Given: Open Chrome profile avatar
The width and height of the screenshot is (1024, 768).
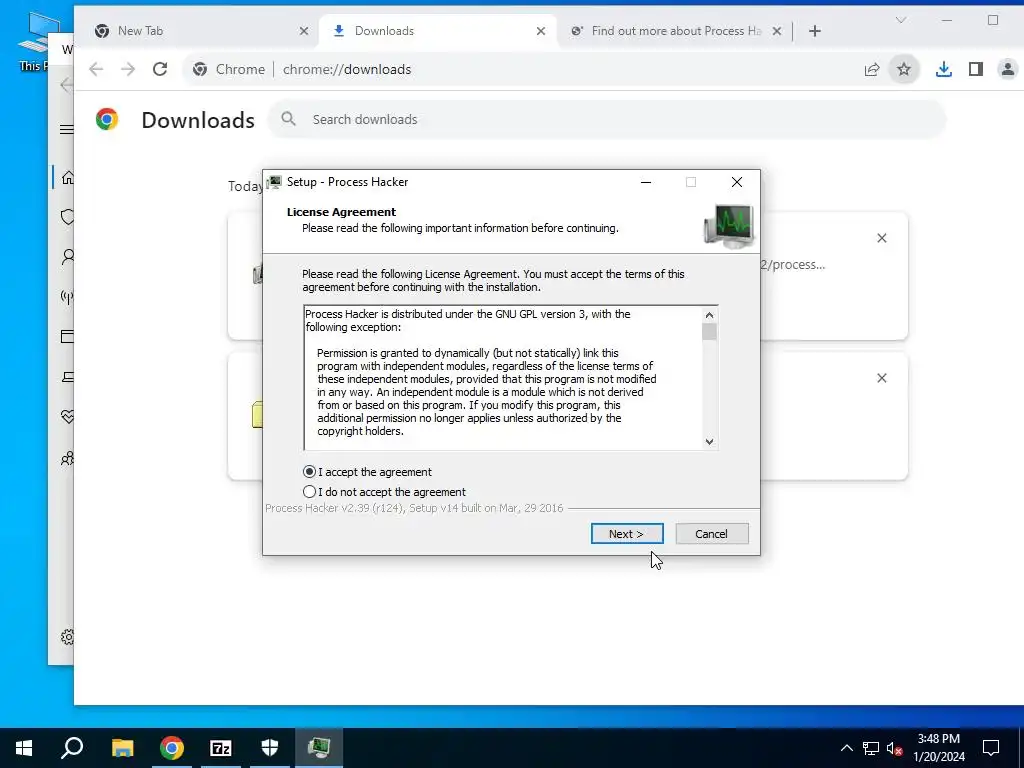Looking at the screenshot, I should tap(1008, 69).
